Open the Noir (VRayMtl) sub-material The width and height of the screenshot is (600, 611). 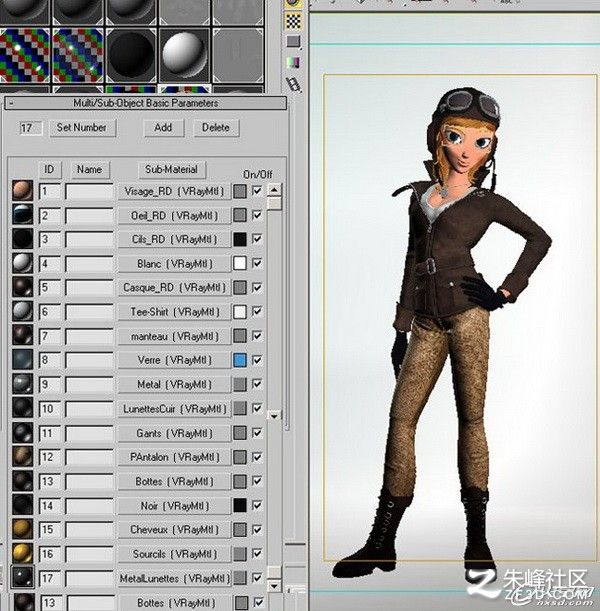[174, 506]
